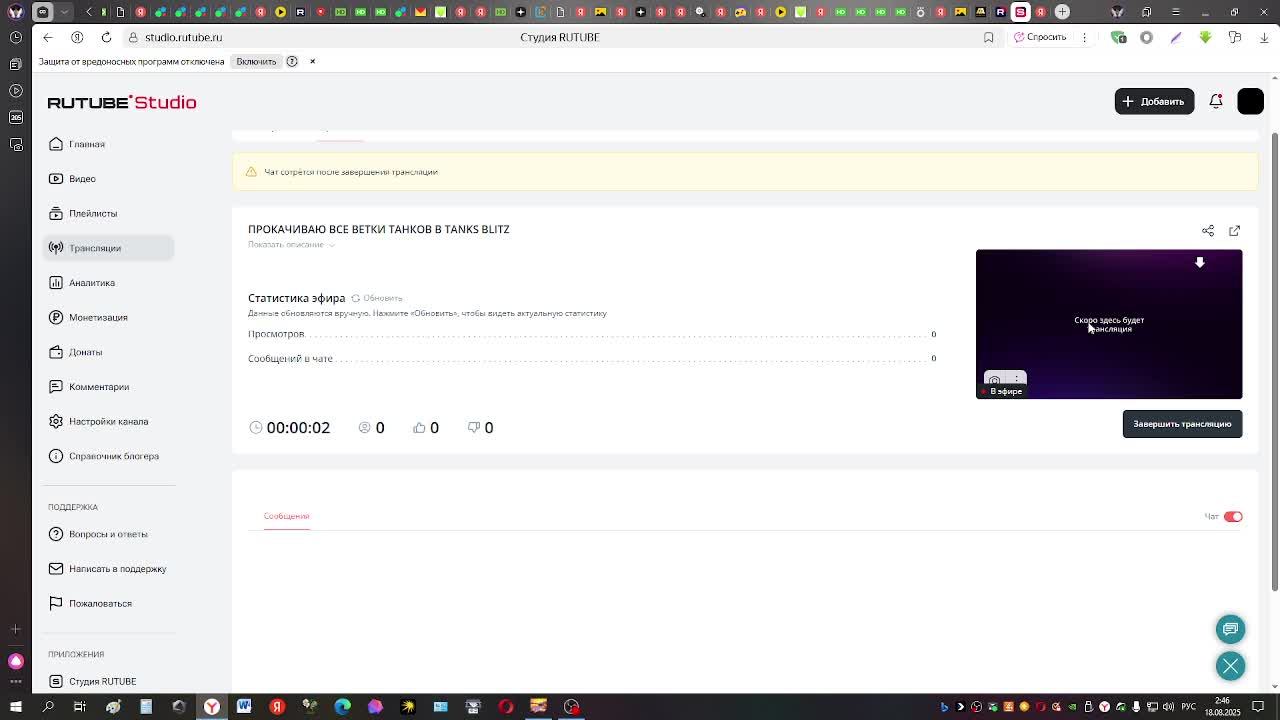Bookmark this page with bookmark icon
Image resolution: width=1280 pixels, height=720 pixels.
988,37
